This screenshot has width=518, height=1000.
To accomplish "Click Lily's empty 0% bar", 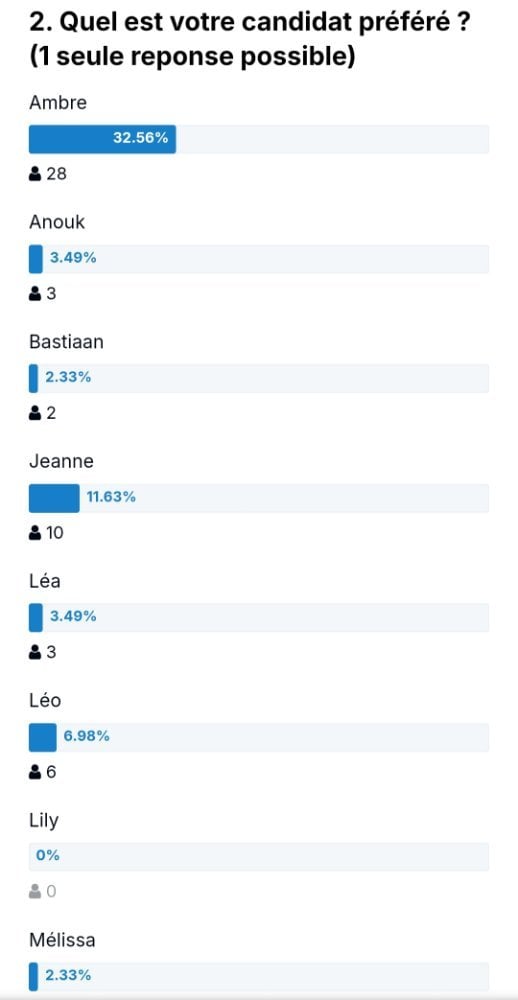I will [259, 857].
